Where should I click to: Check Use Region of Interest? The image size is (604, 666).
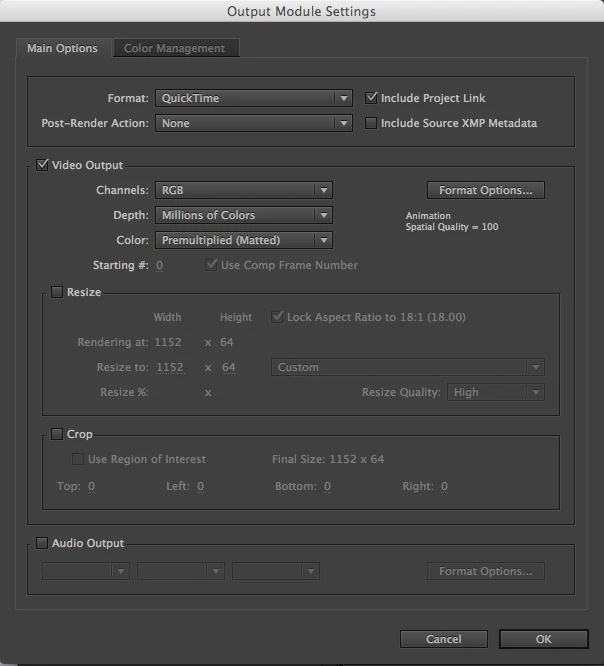click(x=78, y=459)
